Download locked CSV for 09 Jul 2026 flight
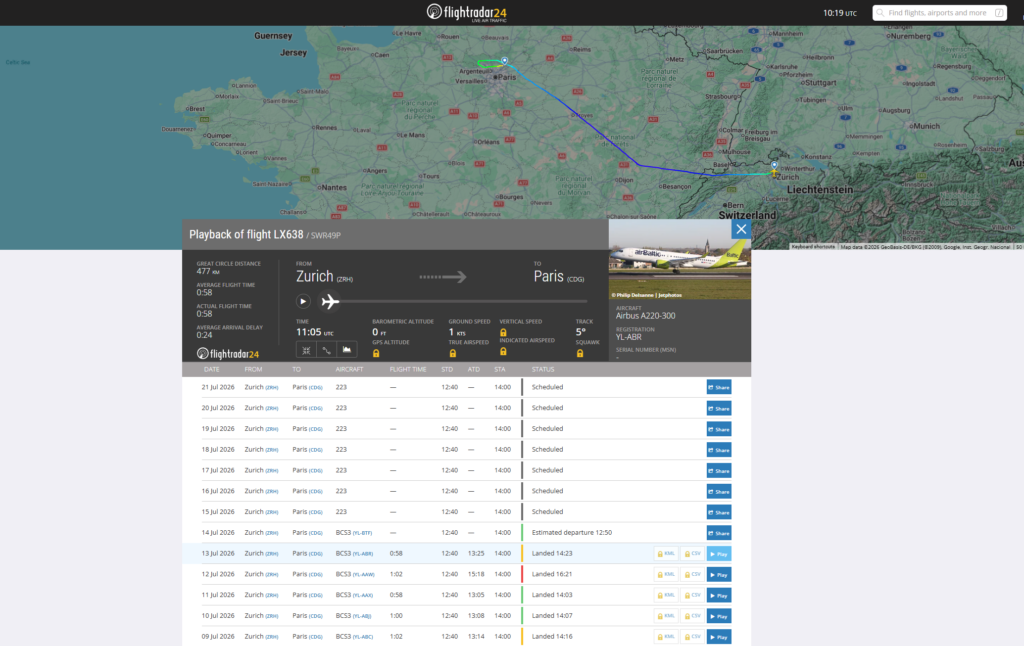Viewport: 1024px width, 646px height. coord(692,637)
